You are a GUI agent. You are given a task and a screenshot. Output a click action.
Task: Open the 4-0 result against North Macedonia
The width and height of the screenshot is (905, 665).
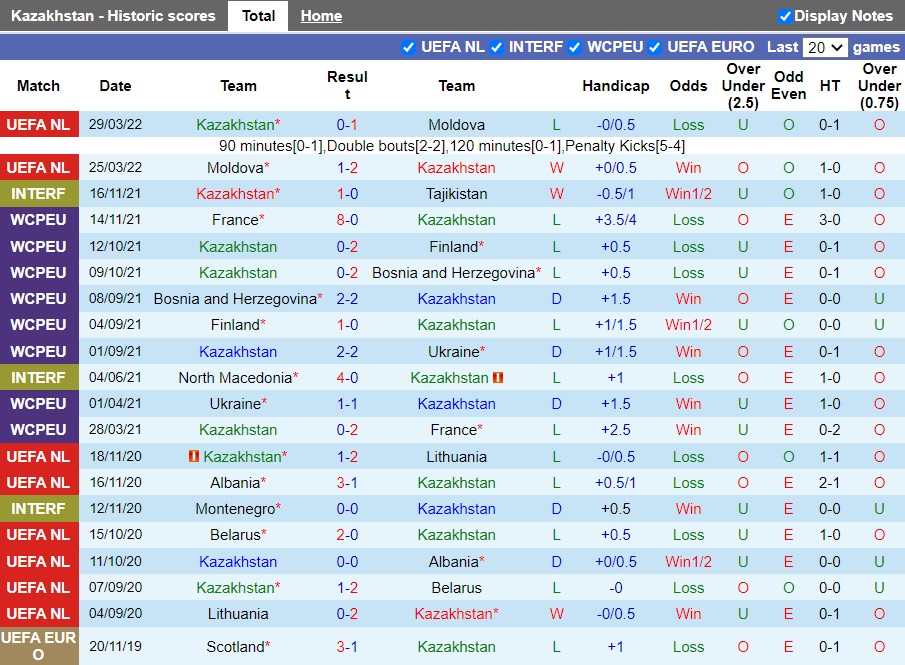(x=347, y=378)
